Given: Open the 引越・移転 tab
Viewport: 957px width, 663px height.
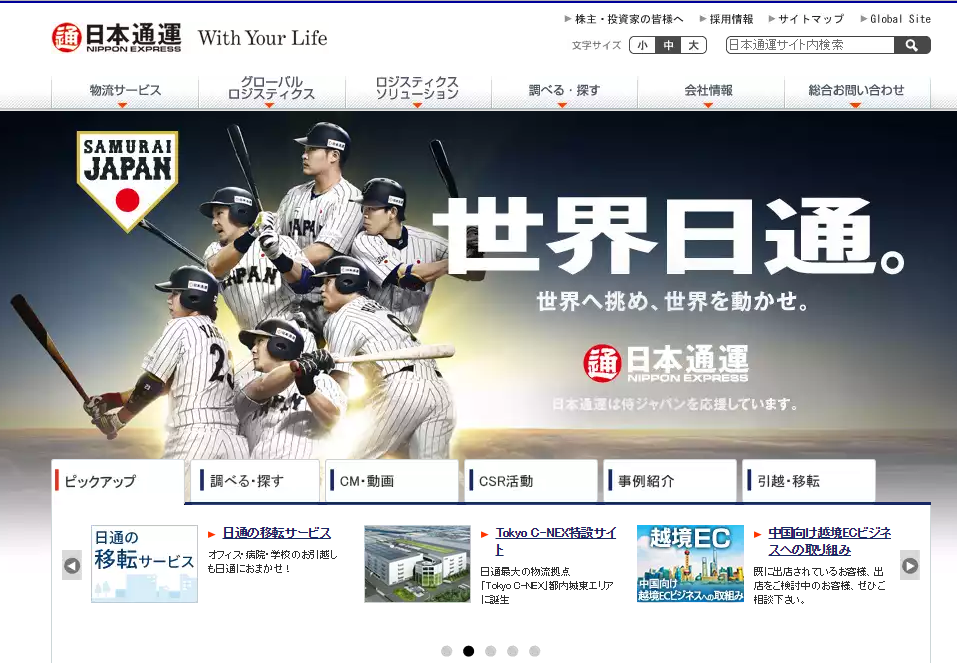Looking at the screenshot, I should point(809,481).
